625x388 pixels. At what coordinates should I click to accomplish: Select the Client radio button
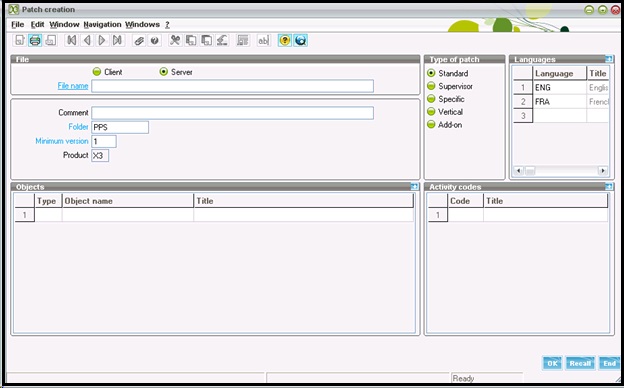96,72
